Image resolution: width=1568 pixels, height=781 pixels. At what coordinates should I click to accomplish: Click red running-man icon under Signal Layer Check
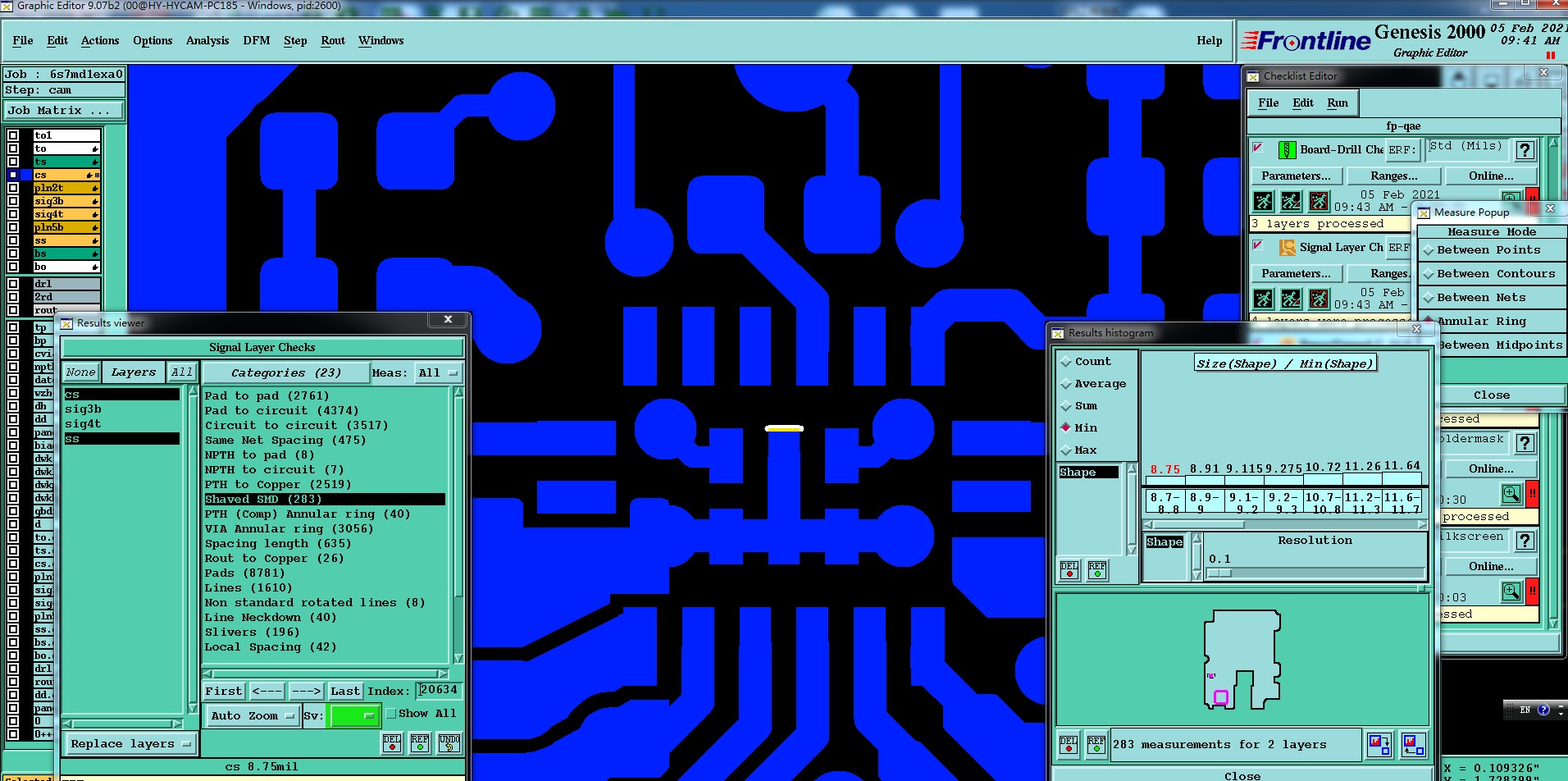1319,299
